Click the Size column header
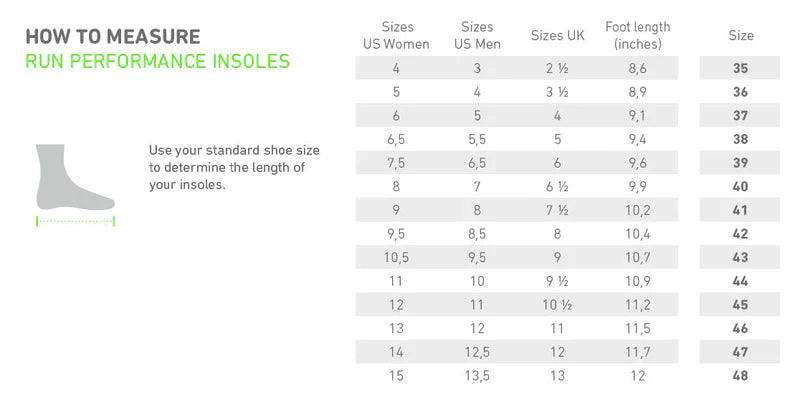 click(x=741, y=36)
